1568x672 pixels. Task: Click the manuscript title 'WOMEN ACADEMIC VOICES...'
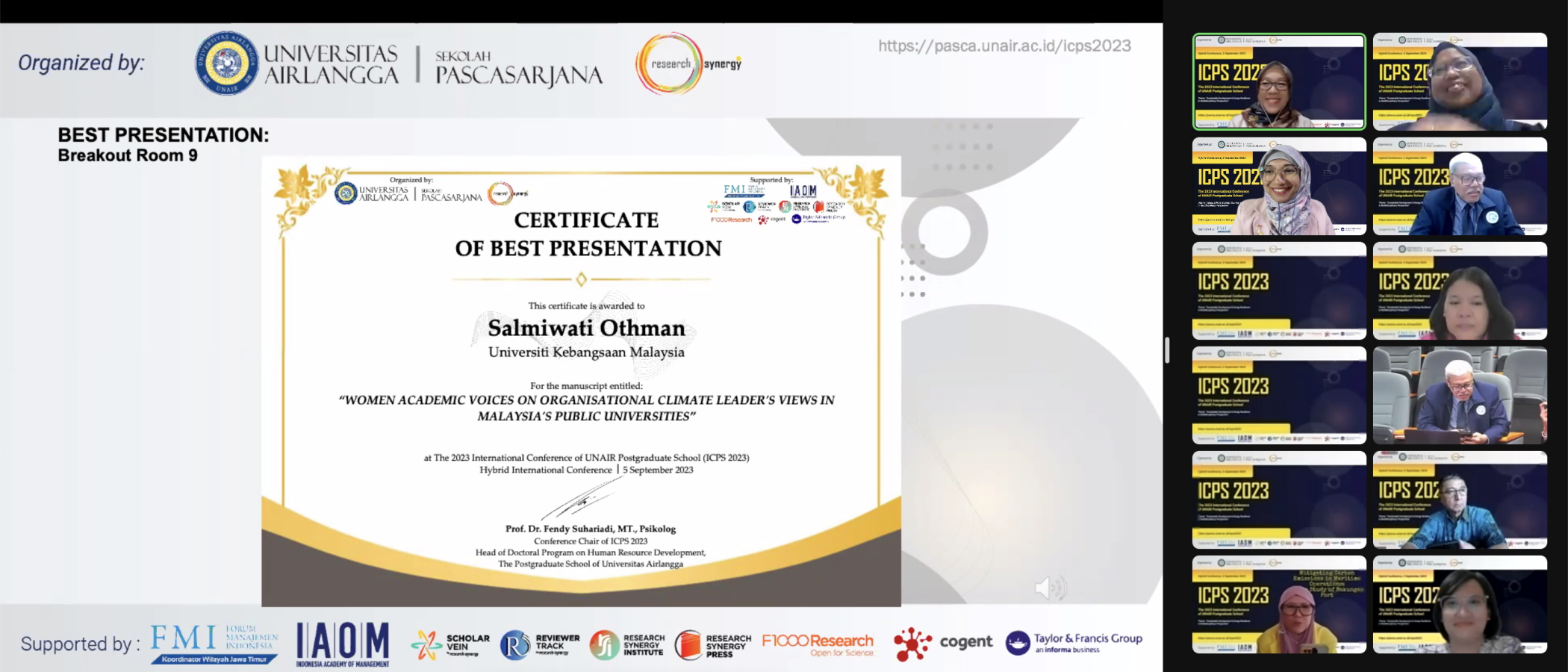[587, 408]
